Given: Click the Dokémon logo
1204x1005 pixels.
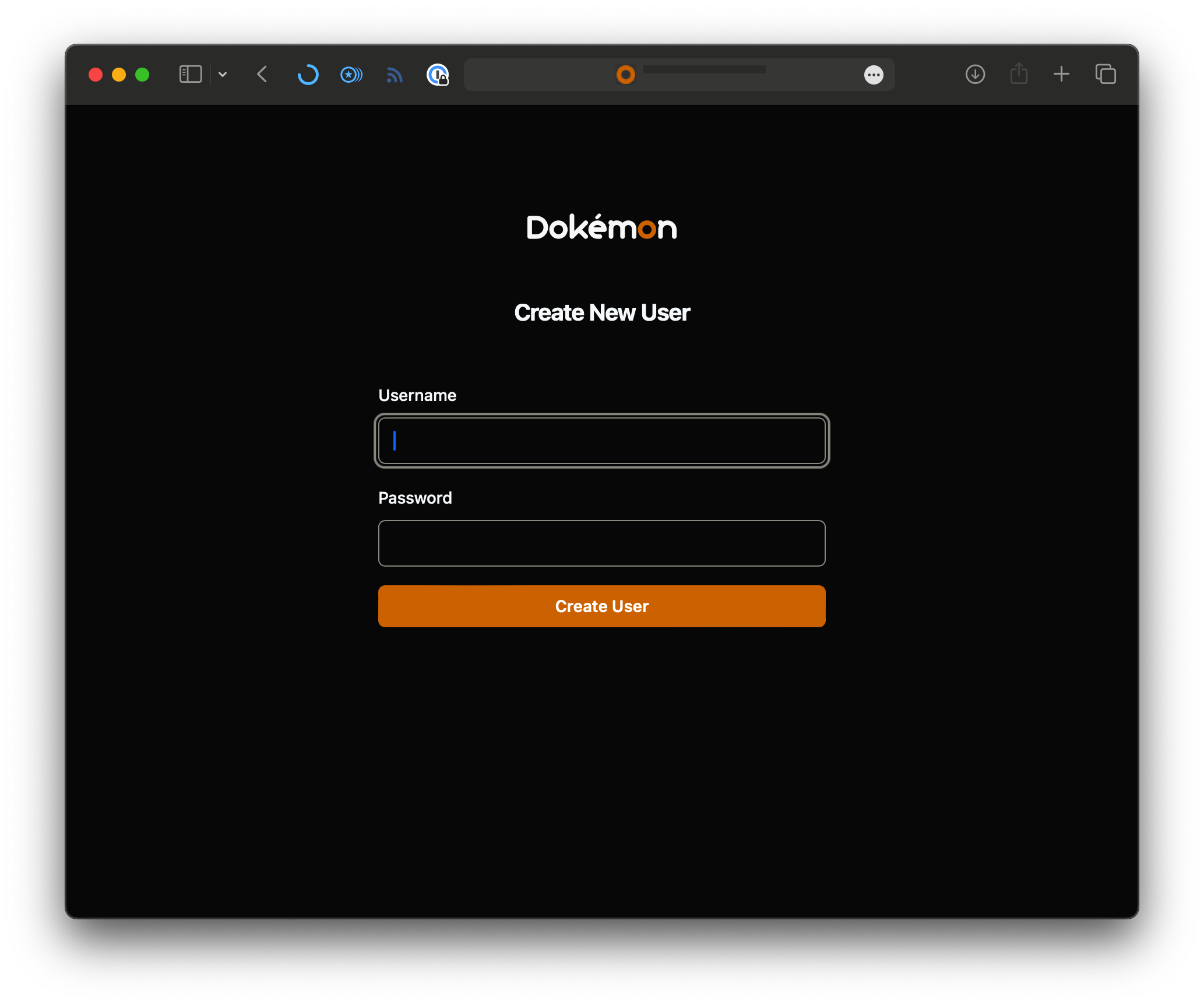Looking at the screenshot, I should point(602,227).
